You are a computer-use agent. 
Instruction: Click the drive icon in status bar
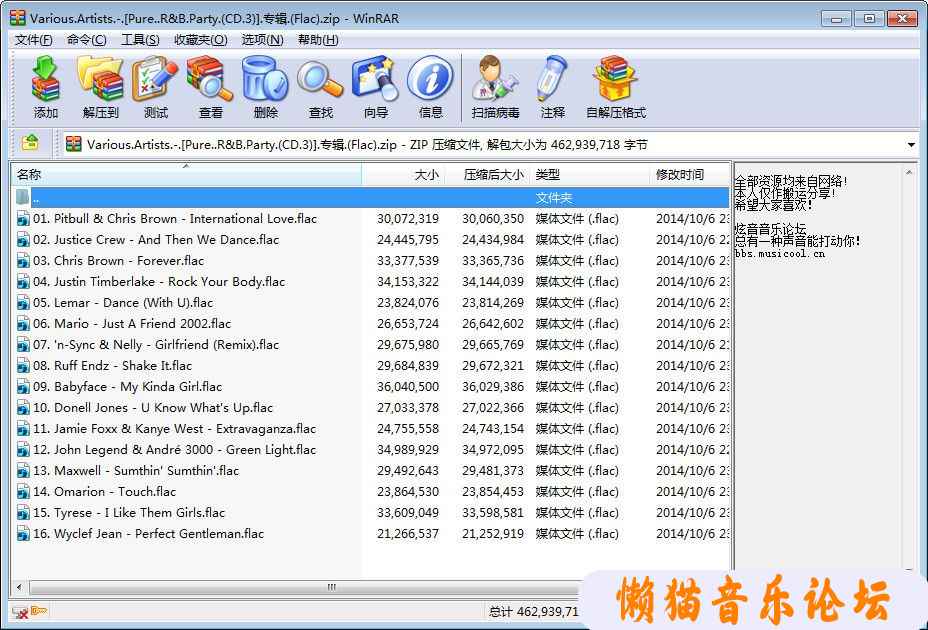click(x=20, y=612)
